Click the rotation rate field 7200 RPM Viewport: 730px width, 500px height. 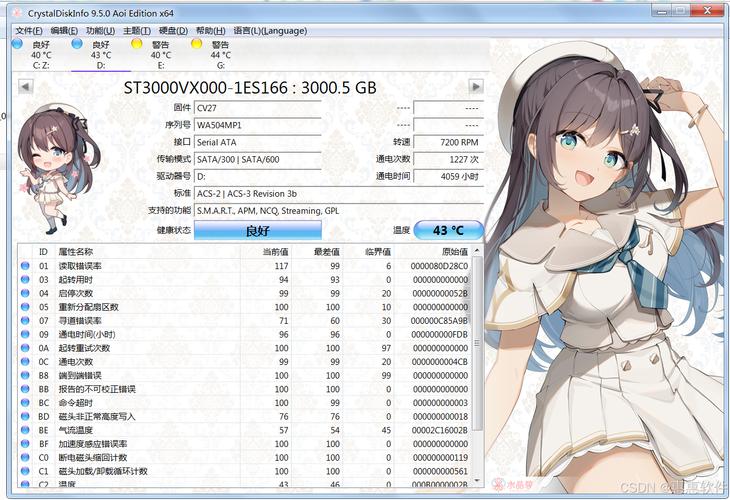[x=448, y=142]
